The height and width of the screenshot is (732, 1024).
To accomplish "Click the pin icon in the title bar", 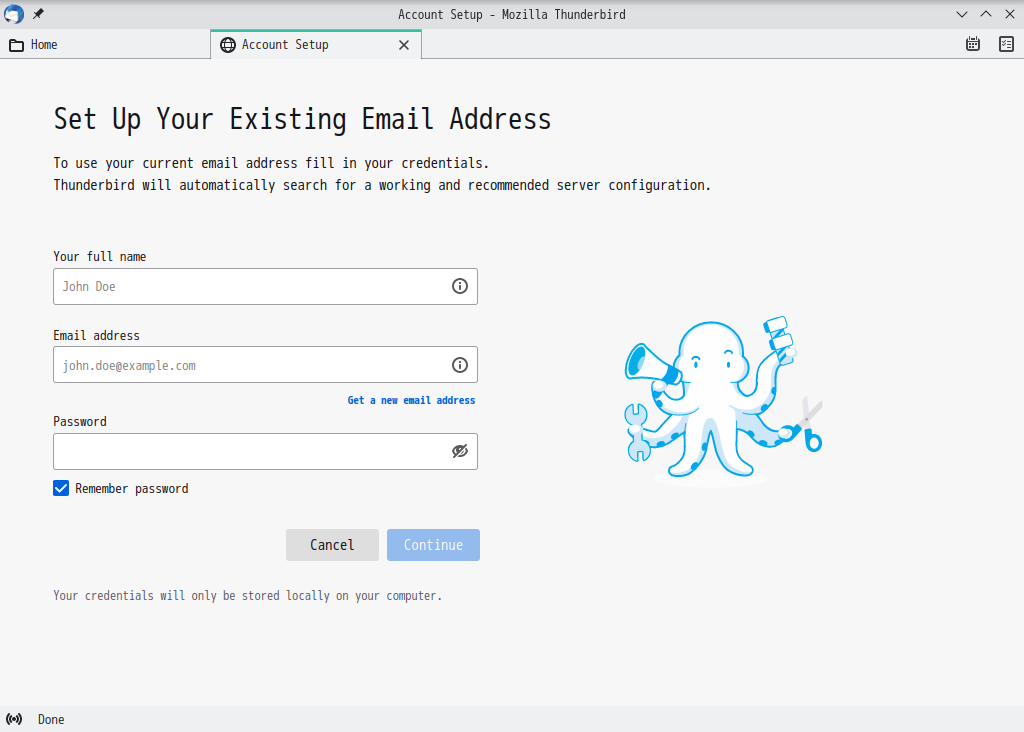I will [x=39, y=14].
